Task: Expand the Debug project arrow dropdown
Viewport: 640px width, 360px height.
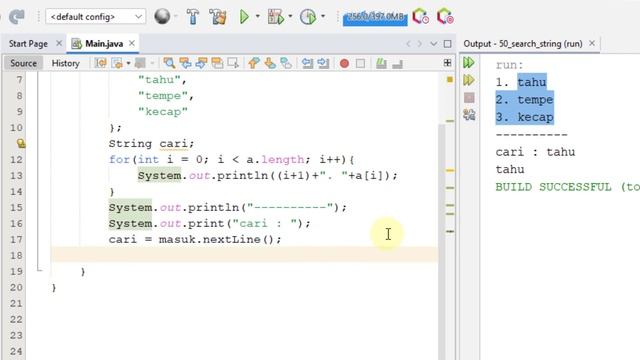Action: (x=290, y=17)
